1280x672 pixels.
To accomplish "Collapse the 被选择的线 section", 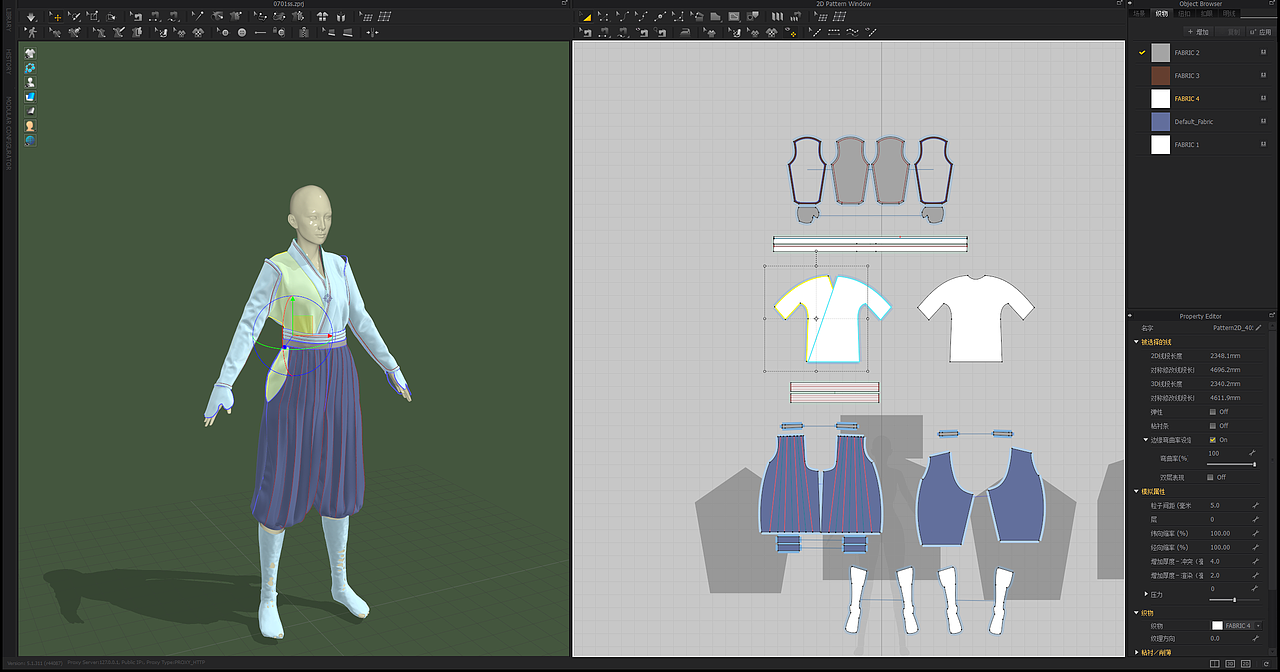I will [x=1136, y=342].
